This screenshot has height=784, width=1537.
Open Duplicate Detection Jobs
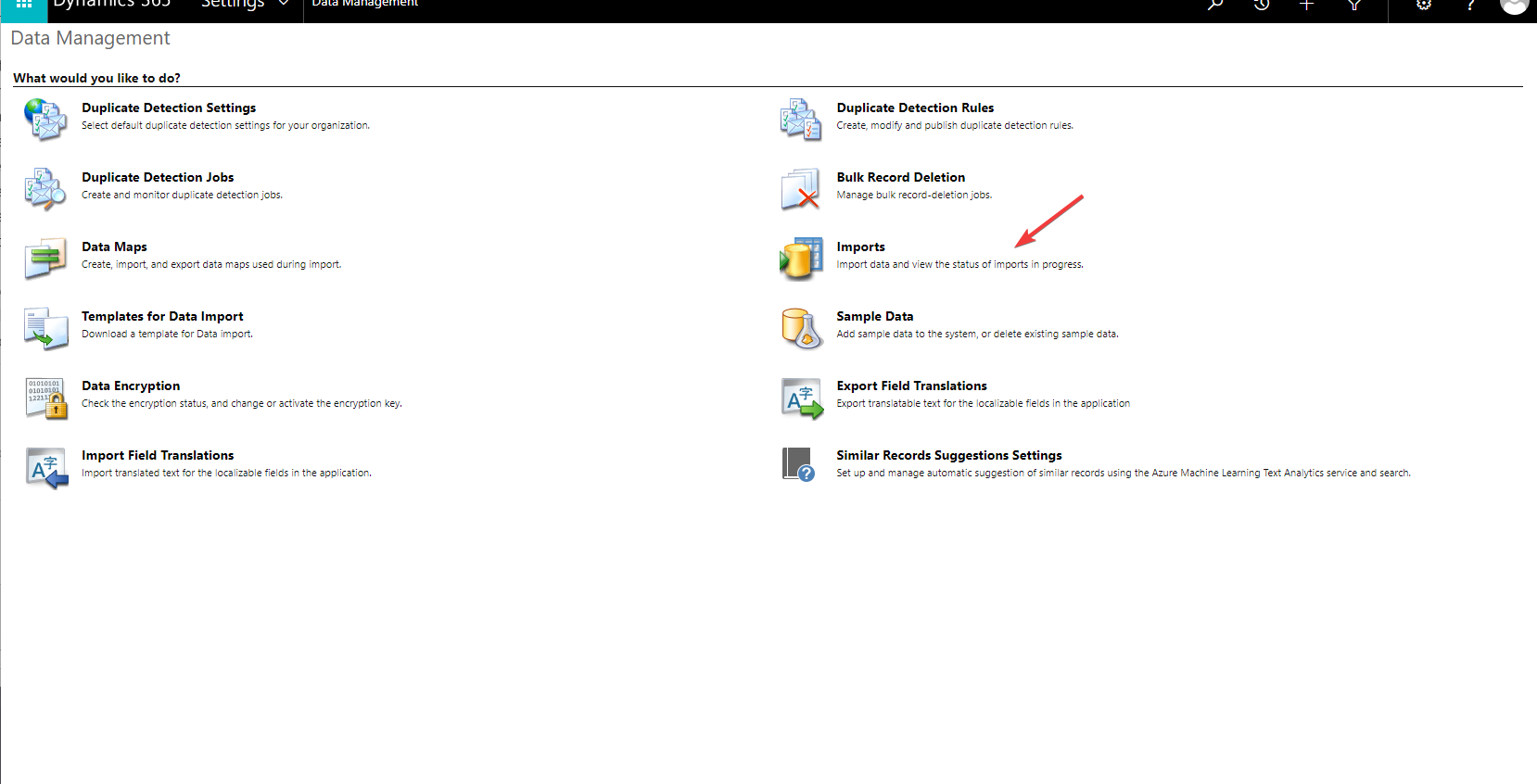point(158,177)
